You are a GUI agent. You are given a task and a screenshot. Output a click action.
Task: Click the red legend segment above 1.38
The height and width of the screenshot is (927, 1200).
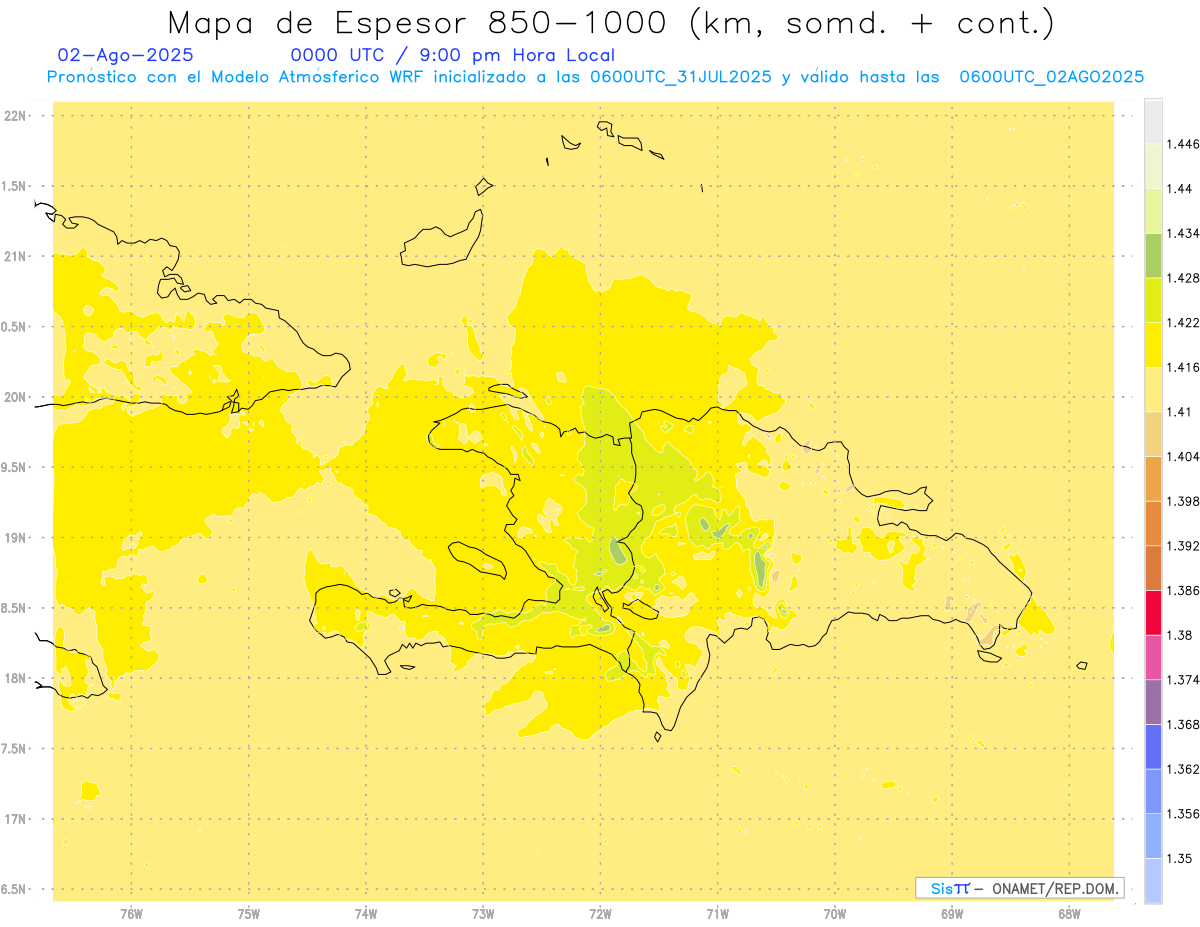(x=1153, y=612)
